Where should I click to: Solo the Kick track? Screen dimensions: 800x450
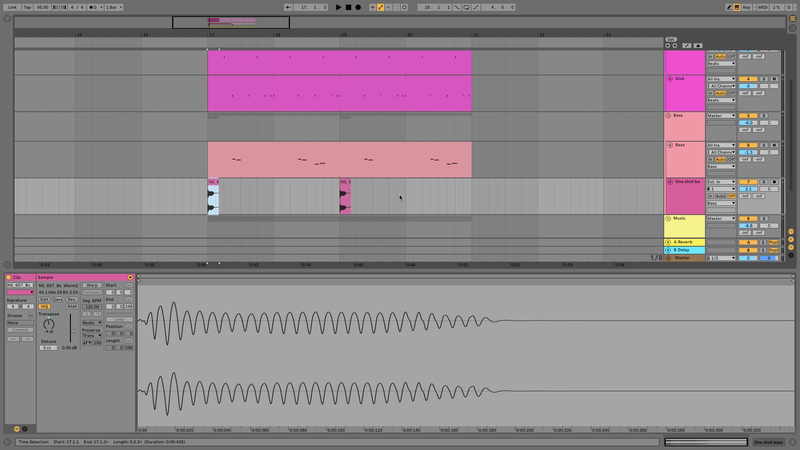pyautogui.click(x=764, y=79)
